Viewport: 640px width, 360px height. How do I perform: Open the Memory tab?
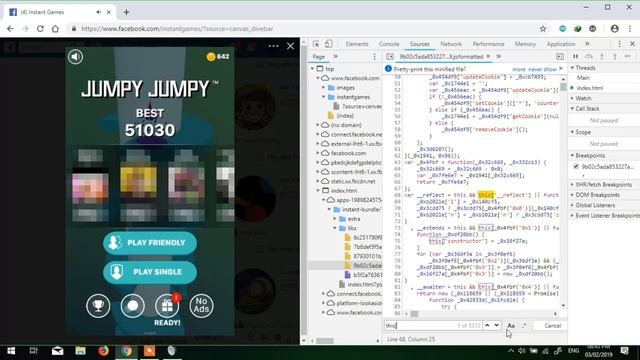click(x=525, y=44)
